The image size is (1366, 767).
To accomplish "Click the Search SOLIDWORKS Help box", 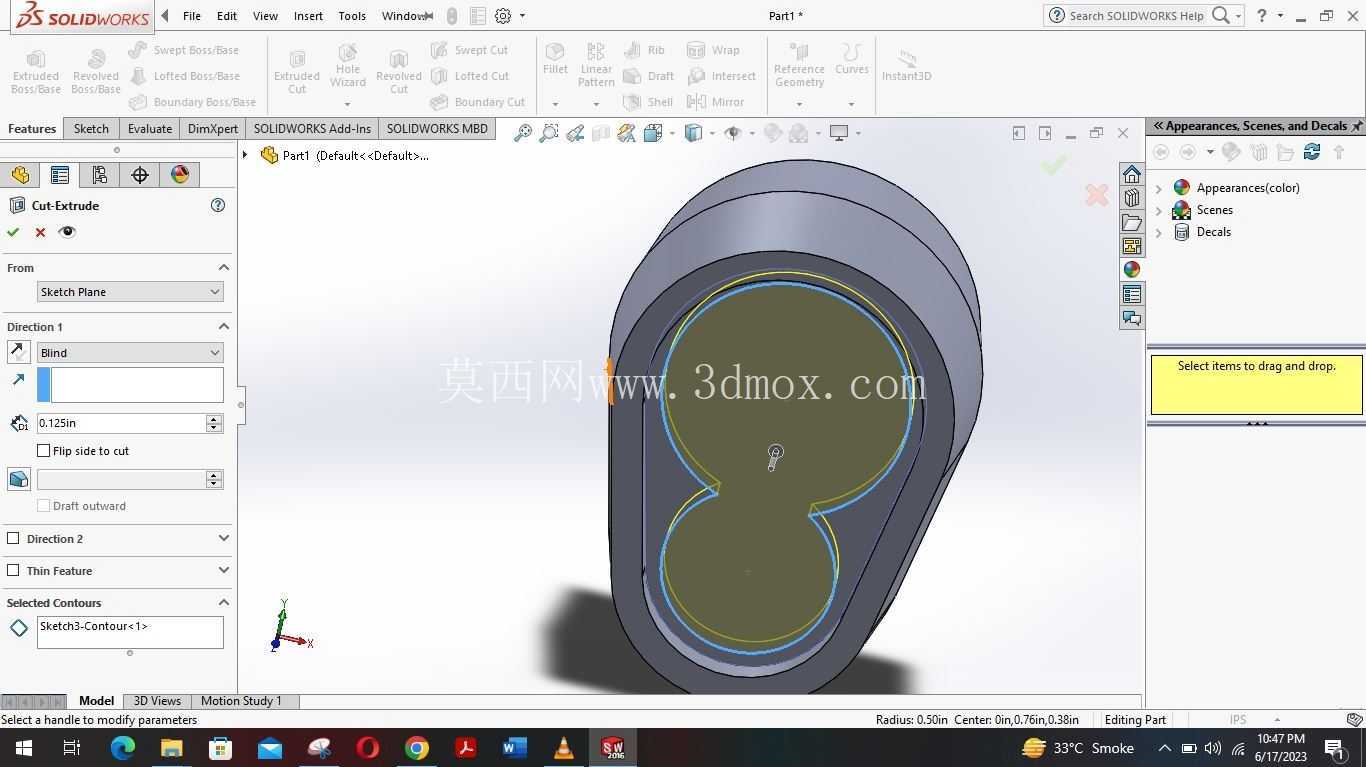I will (1136, 16).
